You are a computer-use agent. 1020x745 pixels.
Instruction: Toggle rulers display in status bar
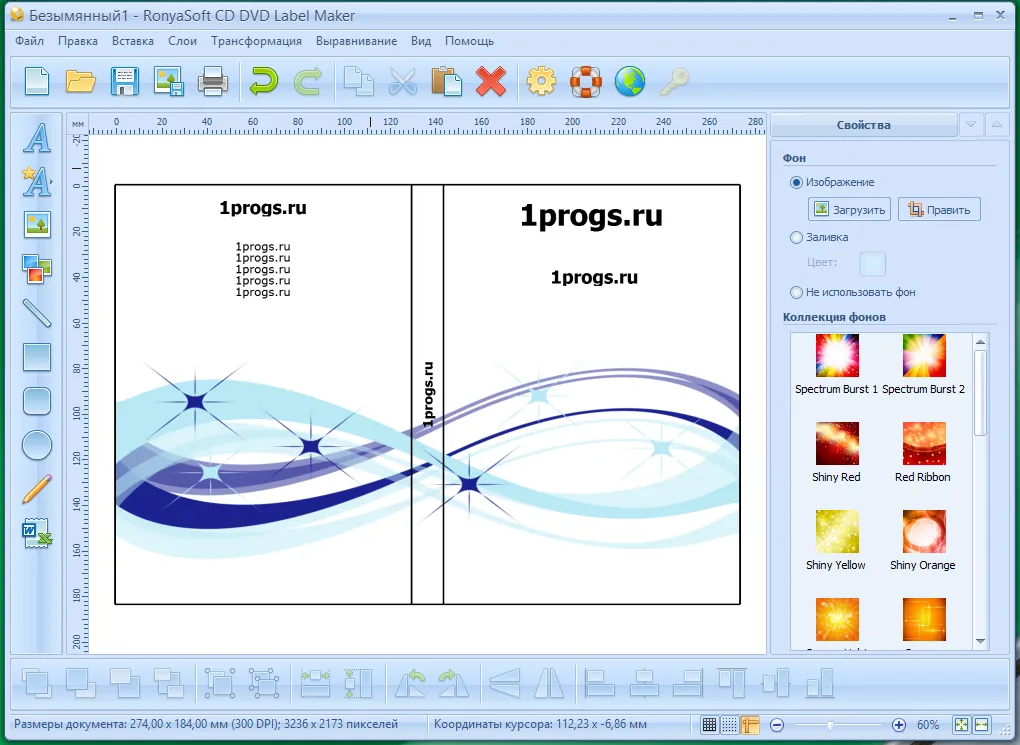point(750,725)
